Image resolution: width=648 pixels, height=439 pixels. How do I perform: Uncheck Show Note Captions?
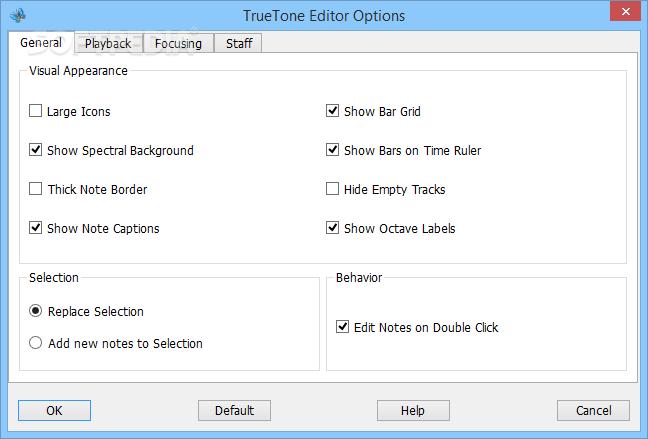click(37, 228)
